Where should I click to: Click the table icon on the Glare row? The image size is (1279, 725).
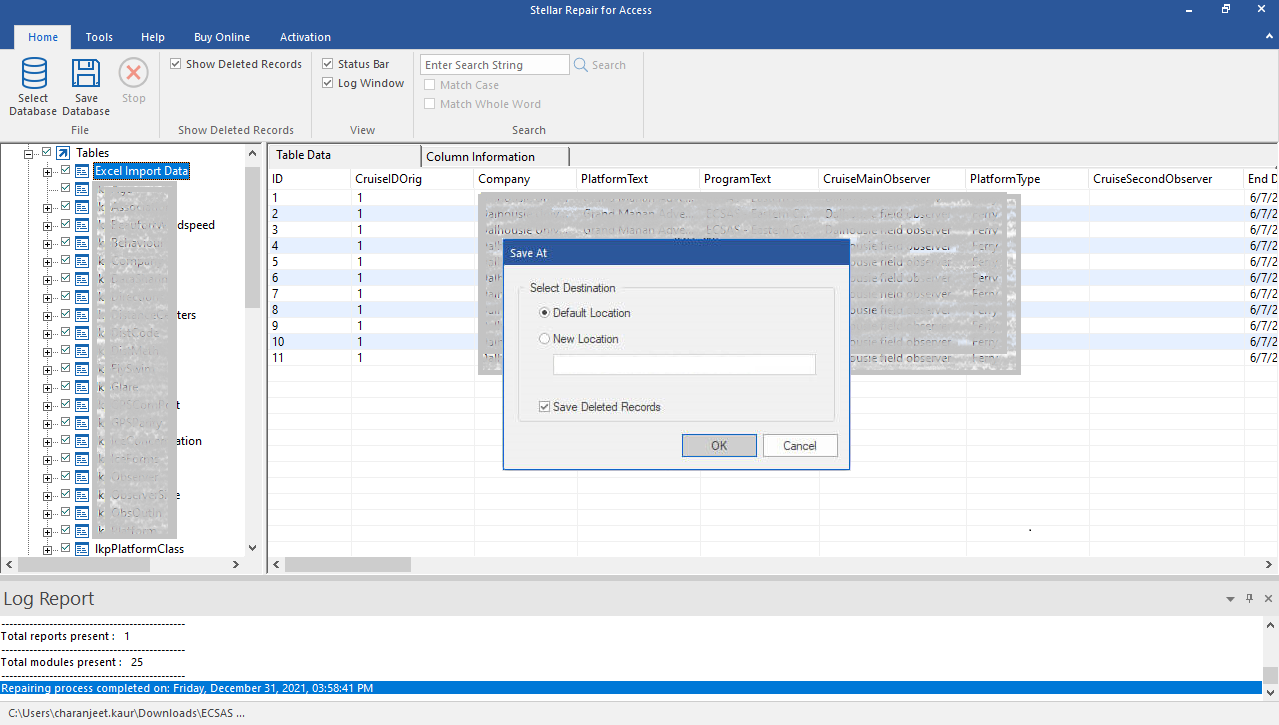82,387
